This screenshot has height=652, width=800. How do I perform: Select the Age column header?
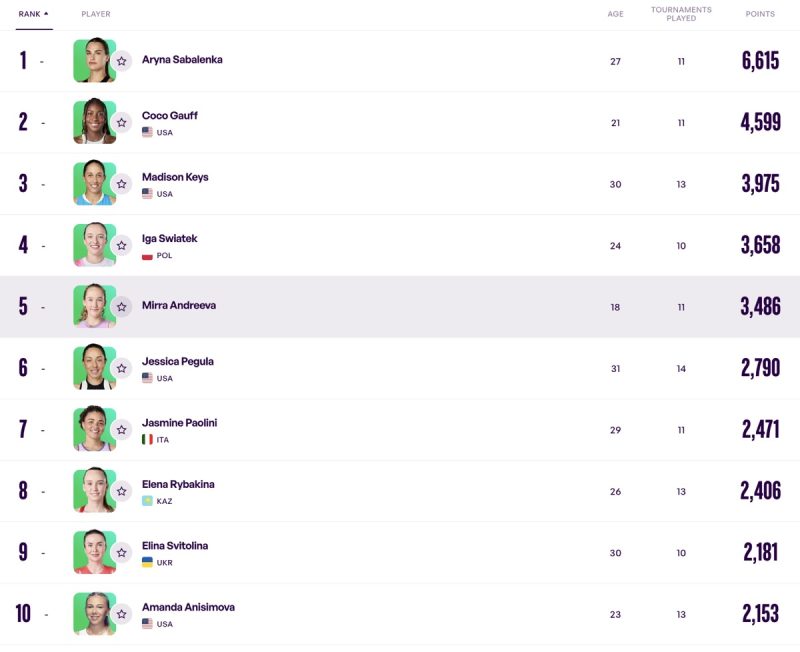click(x=615, y=14)
